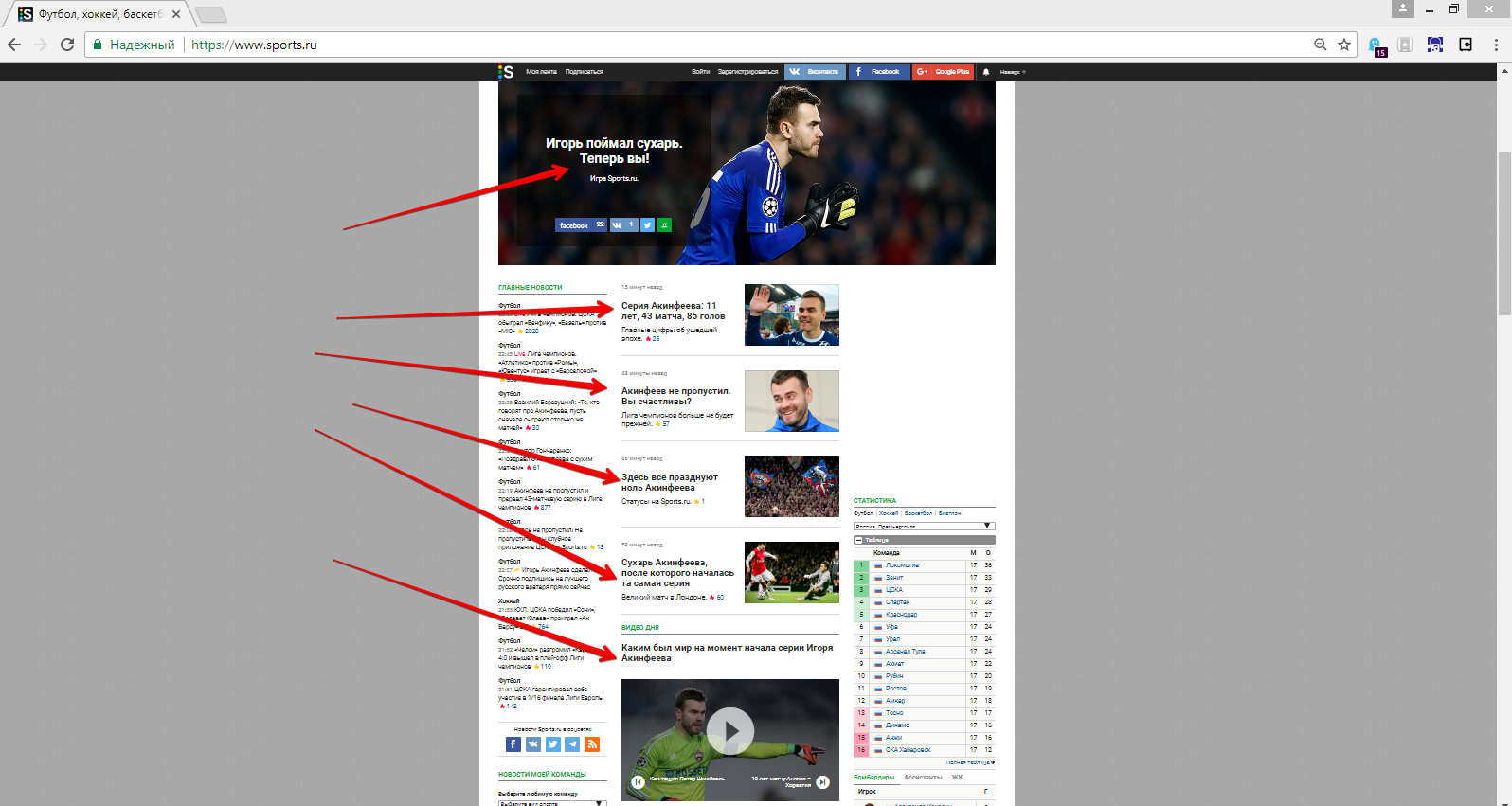Open the Моя лента menu item
1512x806 pixels.
(x=541, y=72)
